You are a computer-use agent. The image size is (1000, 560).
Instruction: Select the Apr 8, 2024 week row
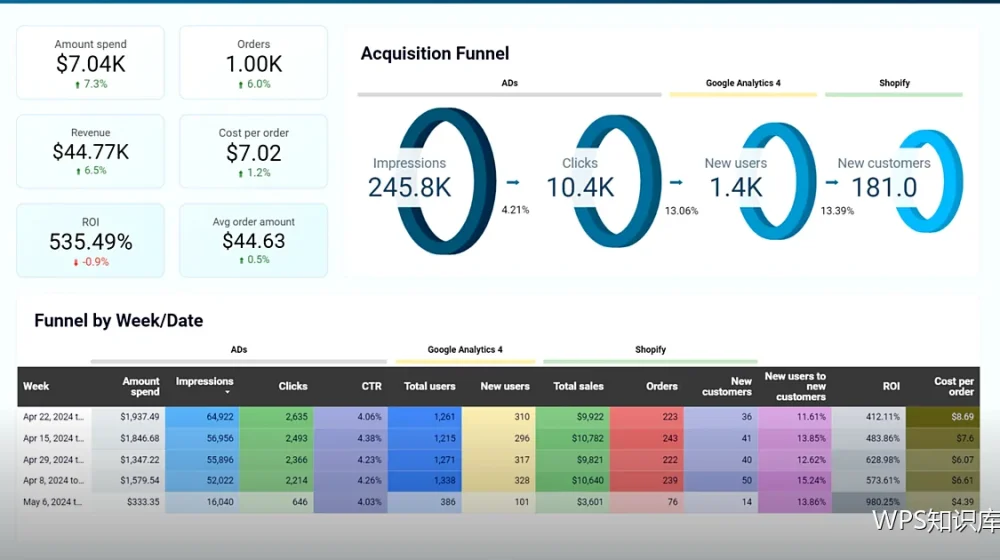click(x=498, y=480)
